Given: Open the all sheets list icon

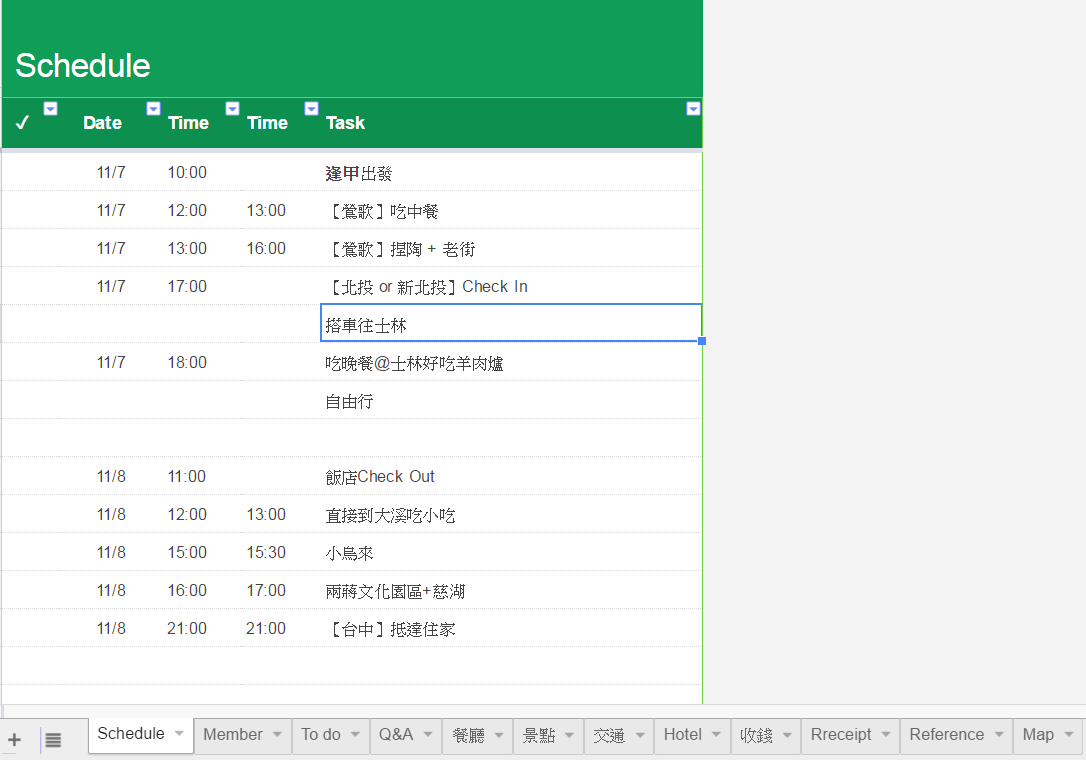Looking at the screenshot, I should coord(53,740).
